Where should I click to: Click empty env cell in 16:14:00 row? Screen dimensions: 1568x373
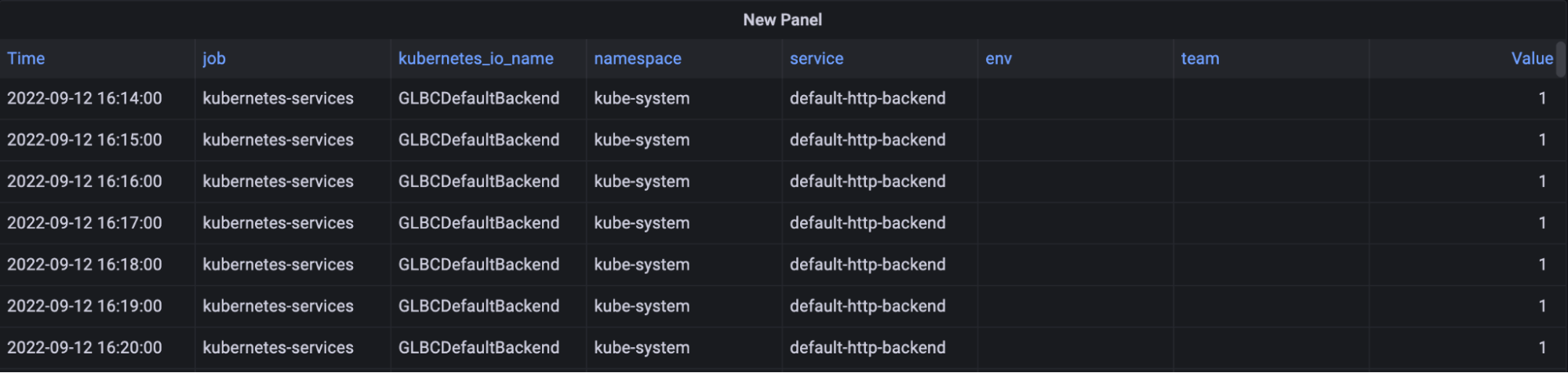[x=1075, y=98]
